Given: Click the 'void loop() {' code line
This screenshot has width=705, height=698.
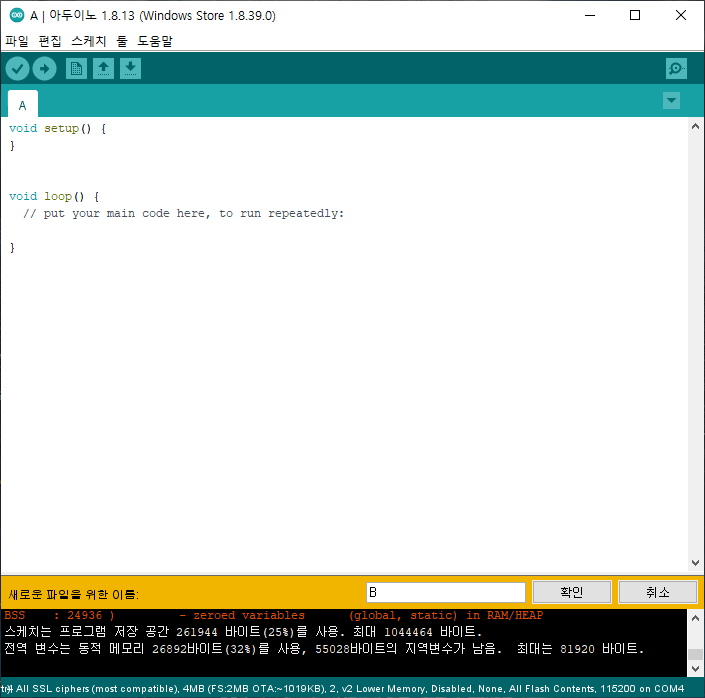Looking at the screenshot, I should click(x=54, y=197).
